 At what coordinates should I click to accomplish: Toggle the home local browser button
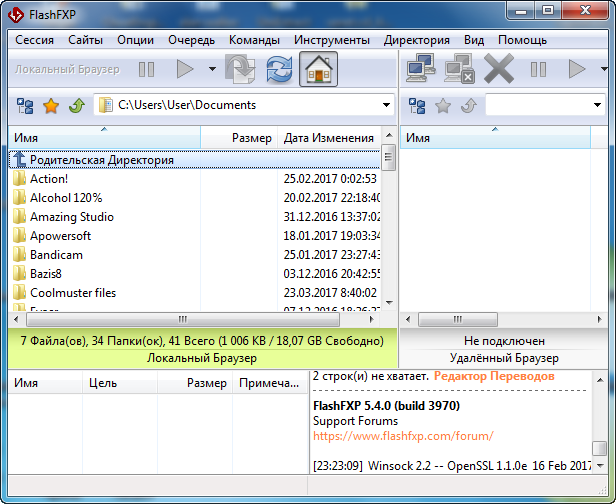tap(318, 69)
